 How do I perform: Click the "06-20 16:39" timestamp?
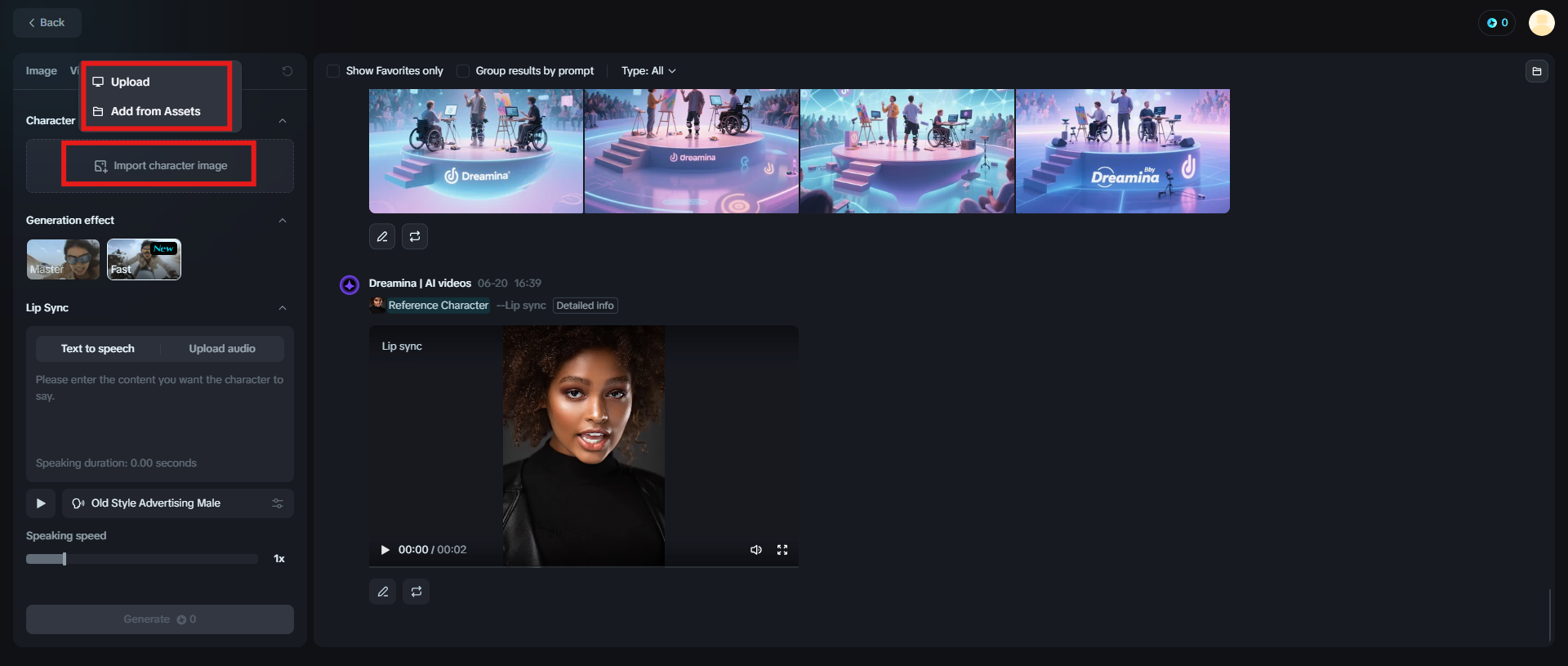[510, 284]
